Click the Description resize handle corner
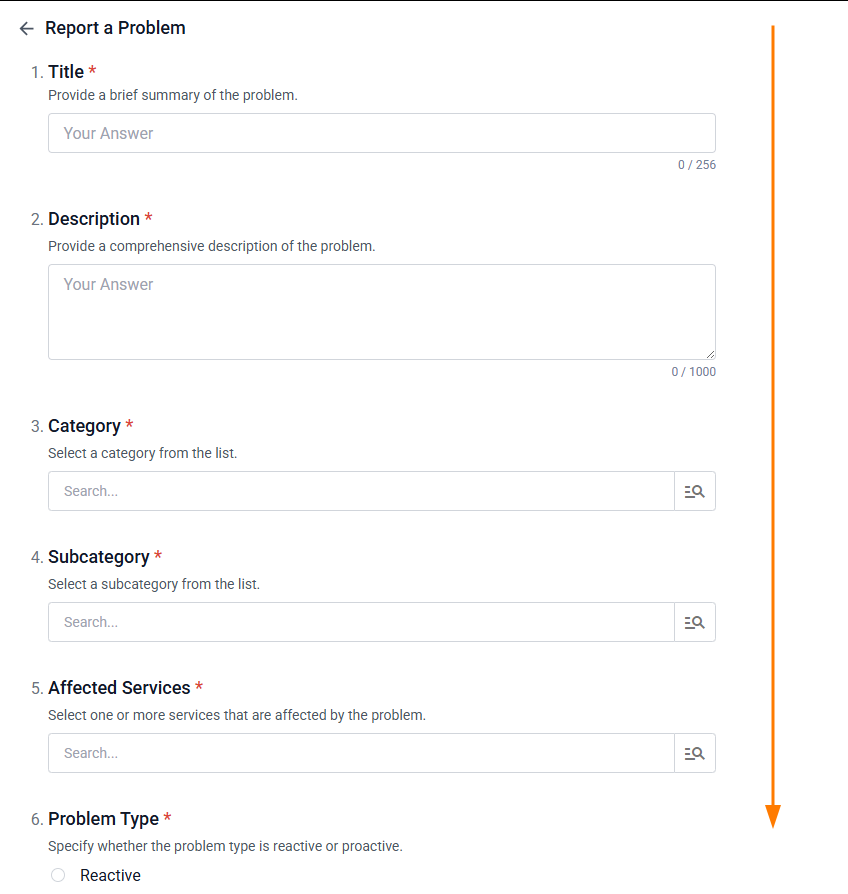 710,354
